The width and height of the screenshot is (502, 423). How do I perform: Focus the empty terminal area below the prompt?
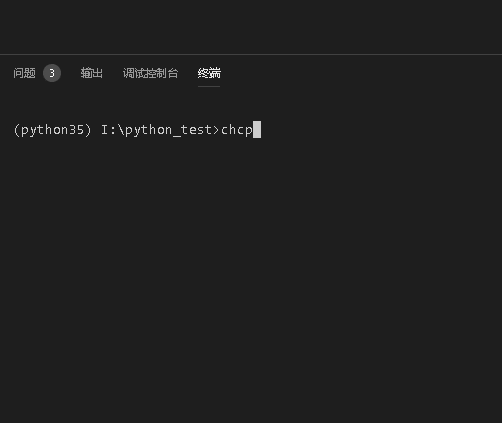pyautogui.click(x=251, y=280)
